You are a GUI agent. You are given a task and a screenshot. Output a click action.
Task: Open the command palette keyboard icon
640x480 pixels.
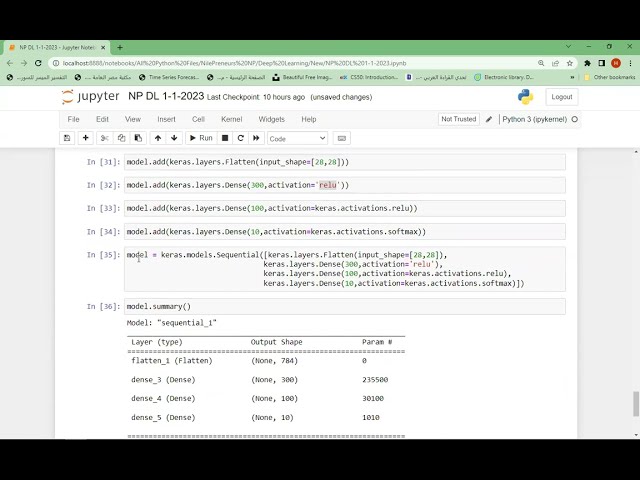pyautogui.click(x=342, y=138)
